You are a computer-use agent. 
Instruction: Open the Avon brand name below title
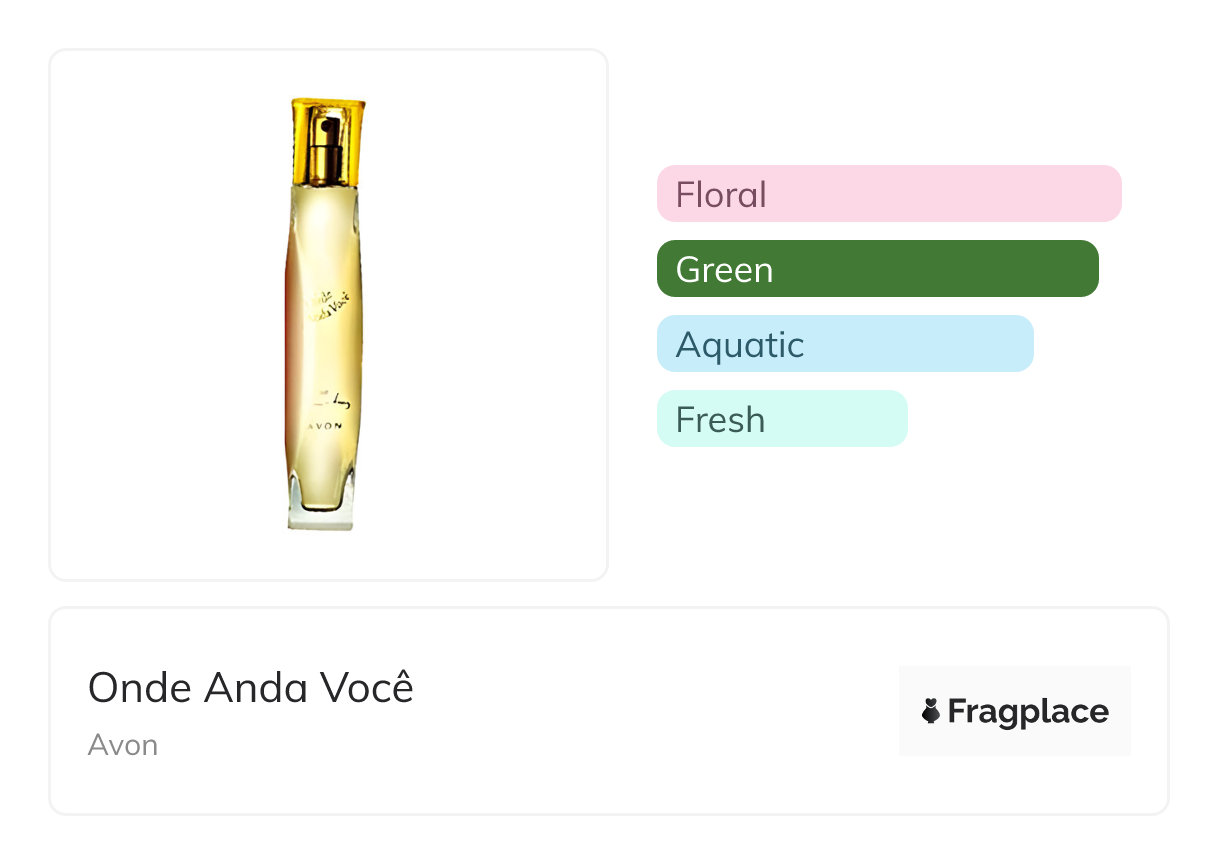[x=123, y=745]
